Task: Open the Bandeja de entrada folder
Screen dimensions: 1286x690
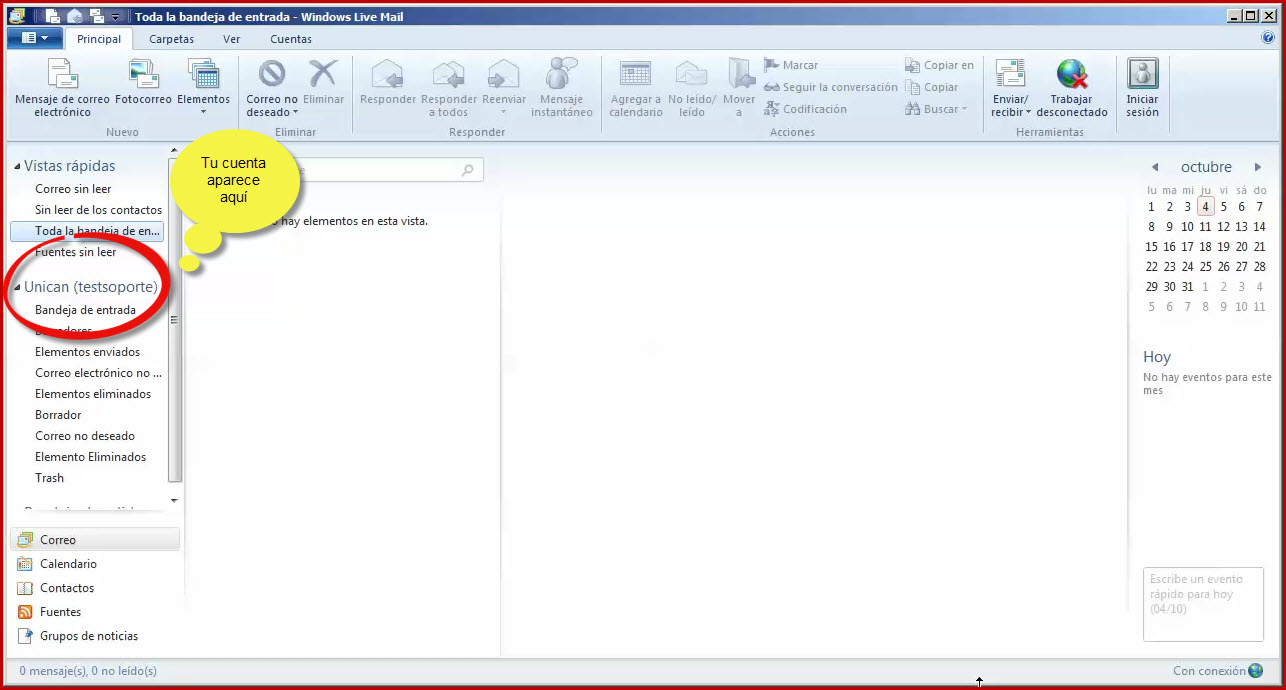Action: [x=85, y=310]
